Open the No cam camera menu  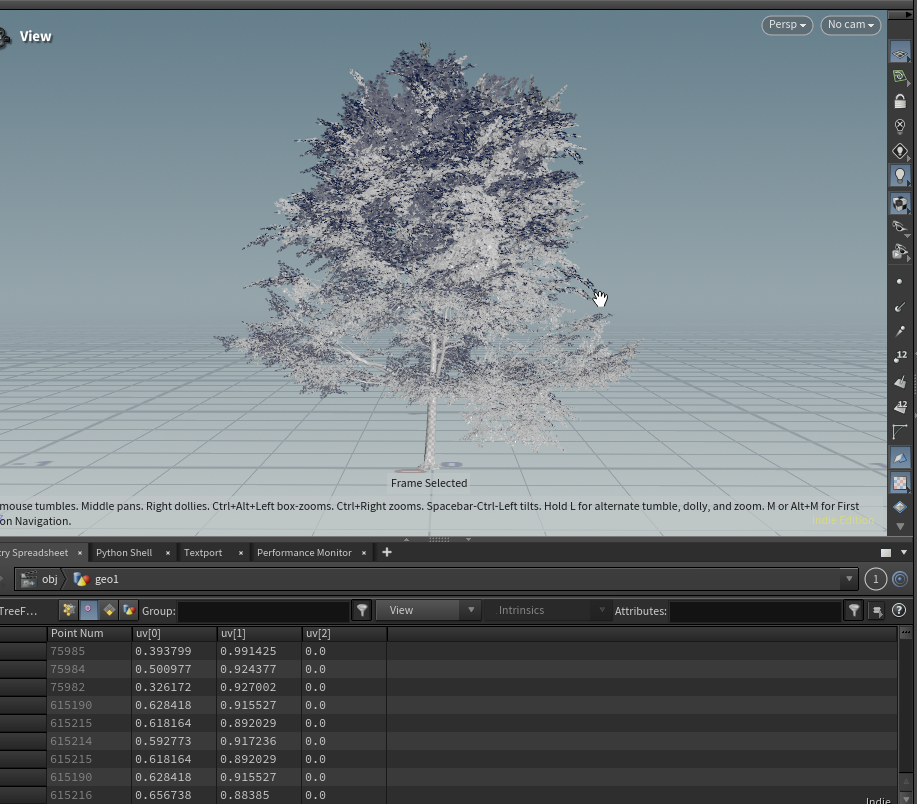[x=850, y=25]
